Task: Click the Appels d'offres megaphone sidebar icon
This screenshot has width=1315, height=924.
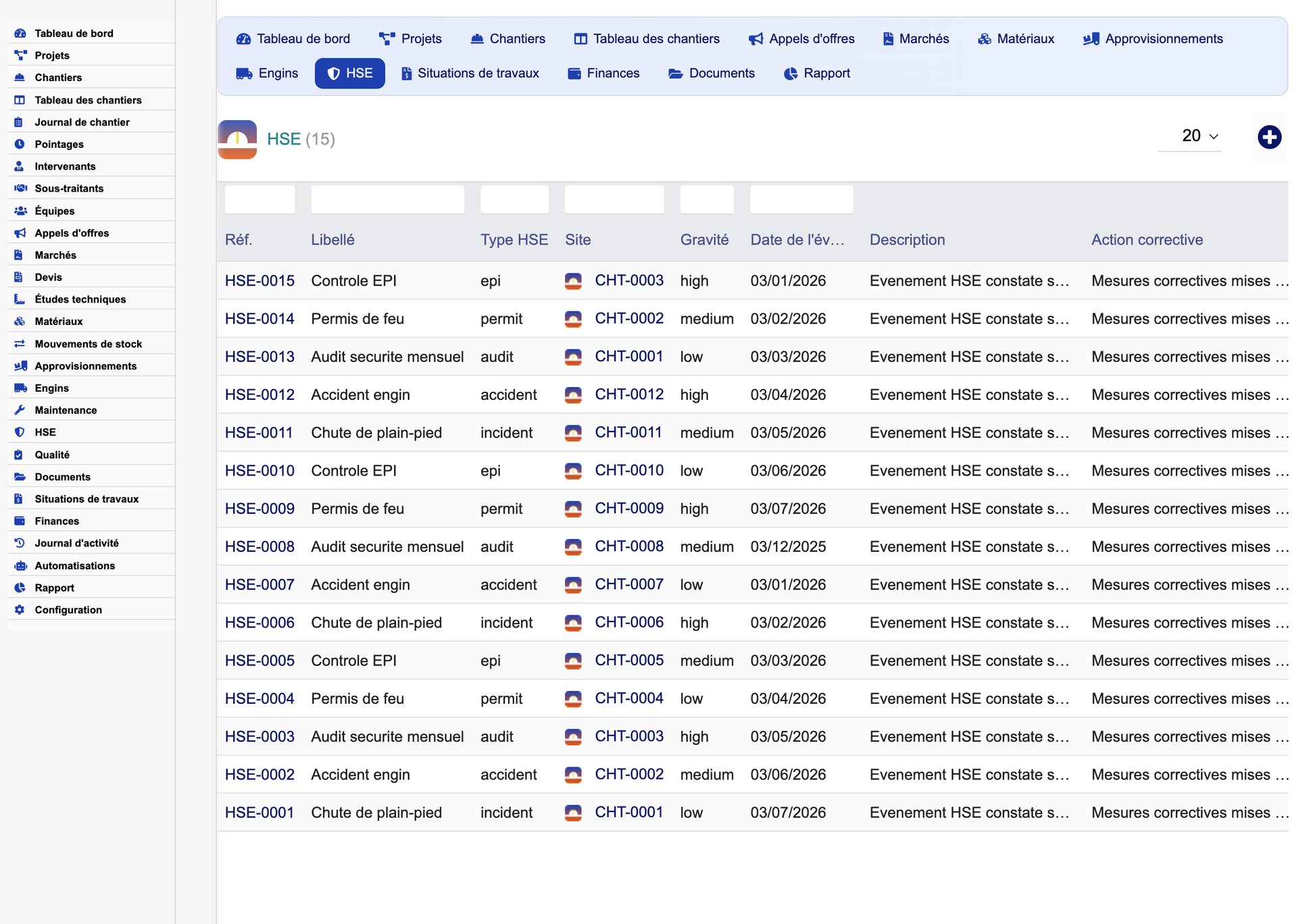Action: click(20, 233)
